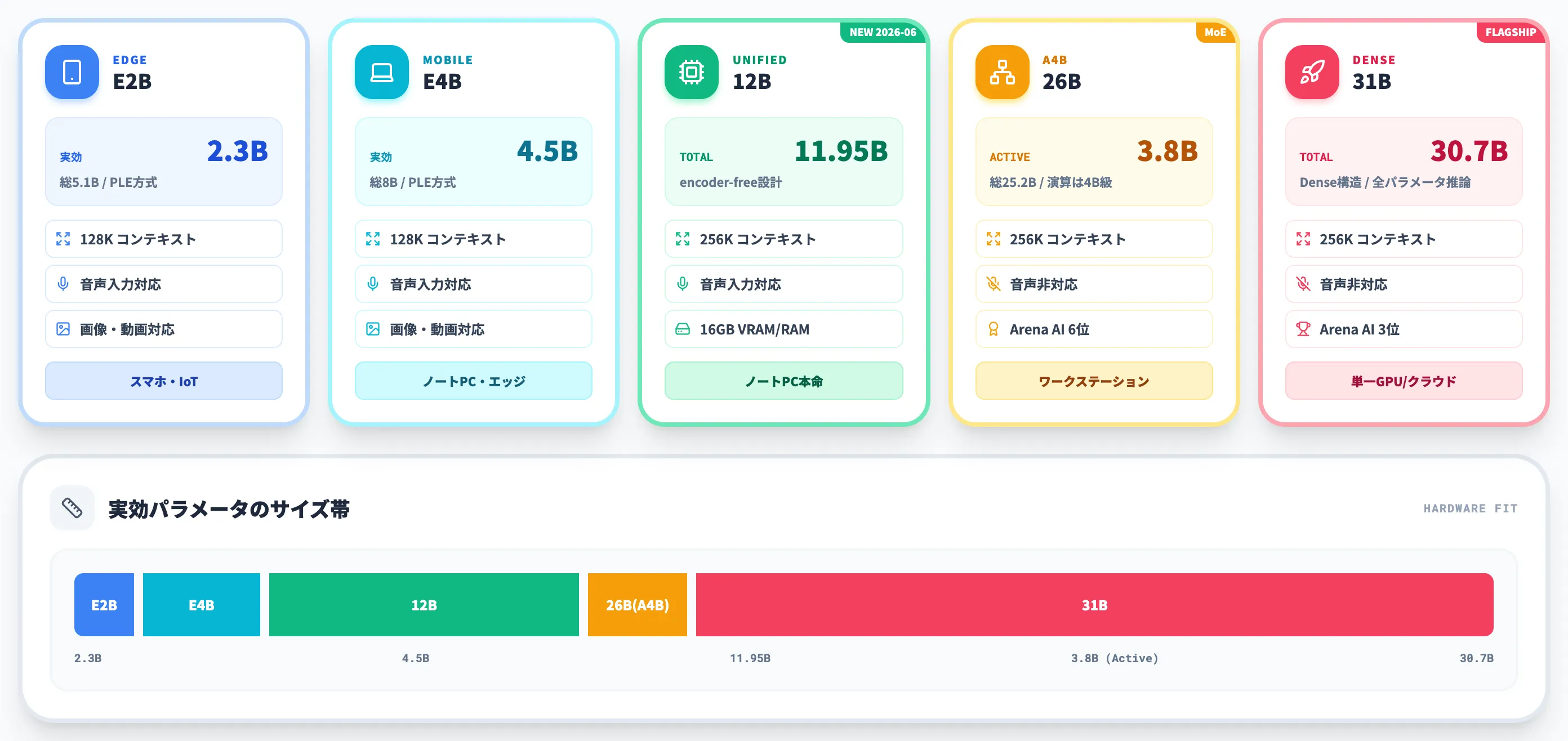Click the 30.7B value on 31B card
1568x741 pixels.
point(1469,151)
